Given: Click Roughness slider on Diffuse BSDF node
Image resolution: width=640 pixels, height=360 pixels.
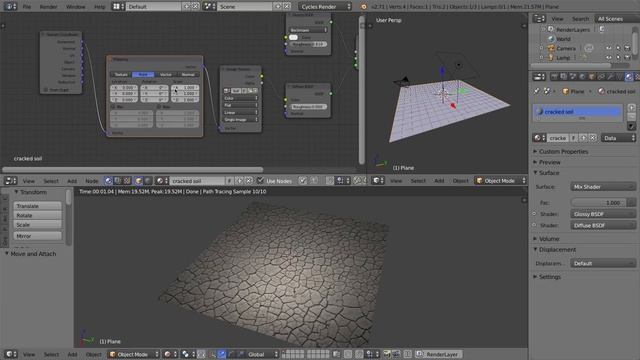Looking at the screenshot, I should click(x=308, y=107).
